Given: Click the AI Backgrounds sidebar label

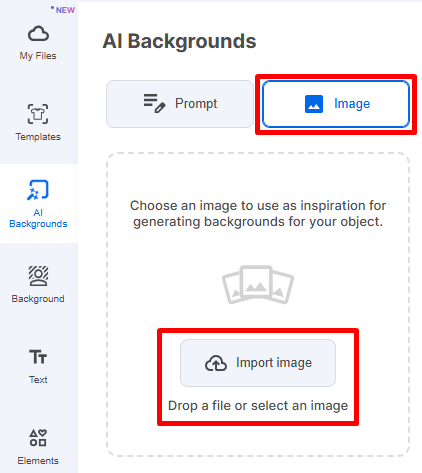Looking at the screenshot, I should [38, 218].
